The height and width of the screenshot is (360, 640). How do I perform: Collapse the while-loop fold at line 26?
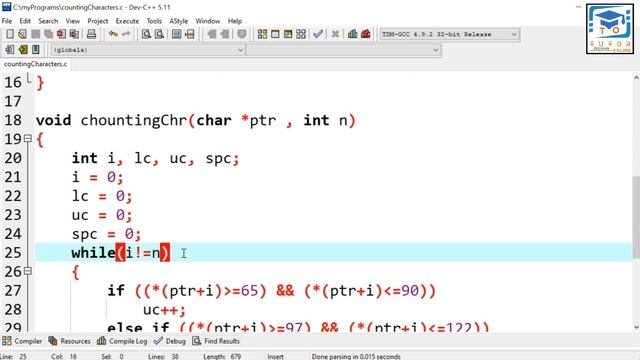(x=28, y=271)
